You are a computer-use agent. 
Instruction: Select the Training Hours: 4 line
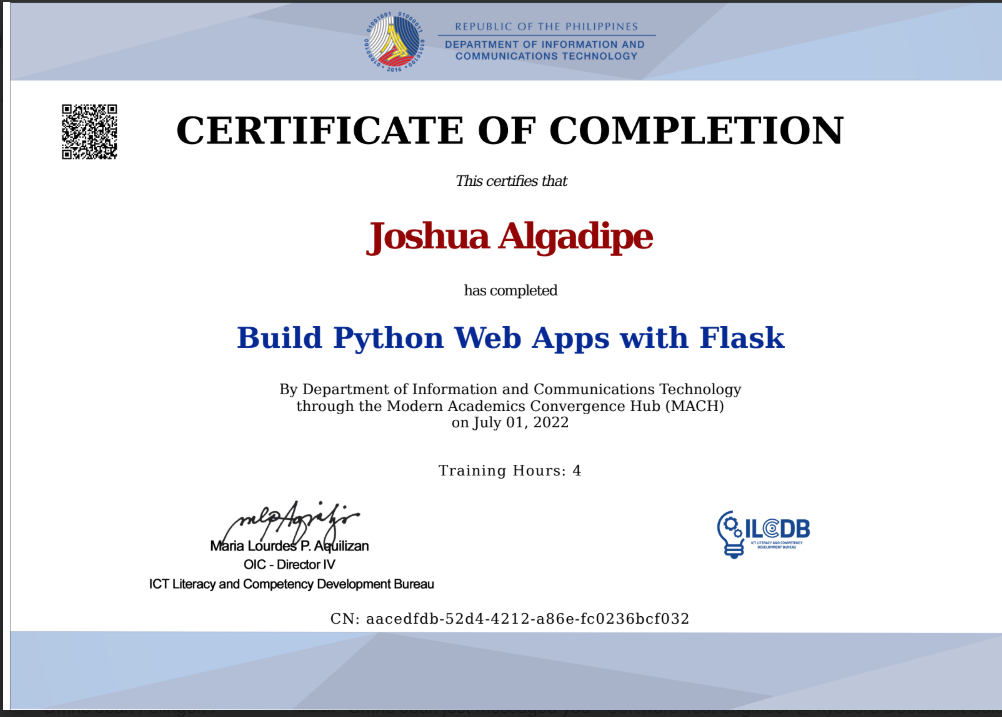pyautogui.click(x=510, y=470)
